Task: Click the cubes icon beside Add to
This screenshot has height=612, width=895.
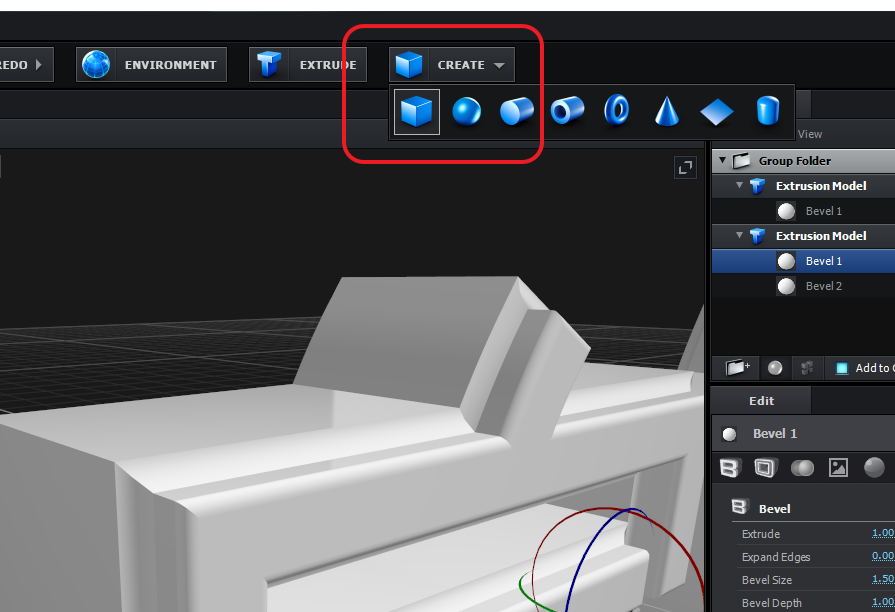Action: coord(807,368)
